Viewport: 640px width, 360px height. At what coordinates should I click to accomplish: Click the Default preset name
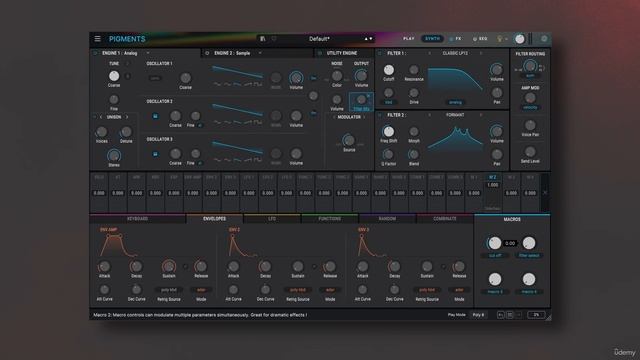(319, 39)
